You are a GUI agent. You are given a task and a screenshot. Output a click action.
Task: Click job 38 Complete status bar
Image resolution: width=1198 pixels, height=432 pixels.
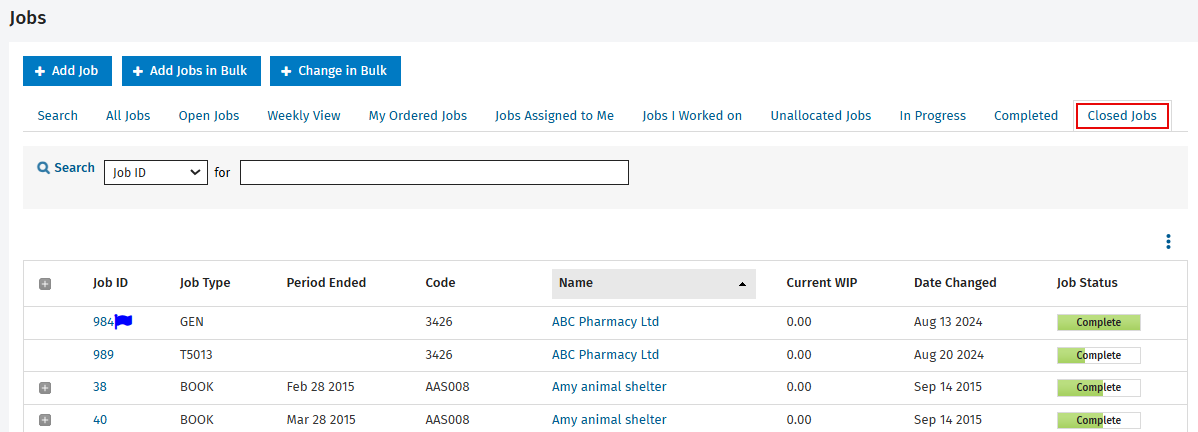coord(1099,388)
